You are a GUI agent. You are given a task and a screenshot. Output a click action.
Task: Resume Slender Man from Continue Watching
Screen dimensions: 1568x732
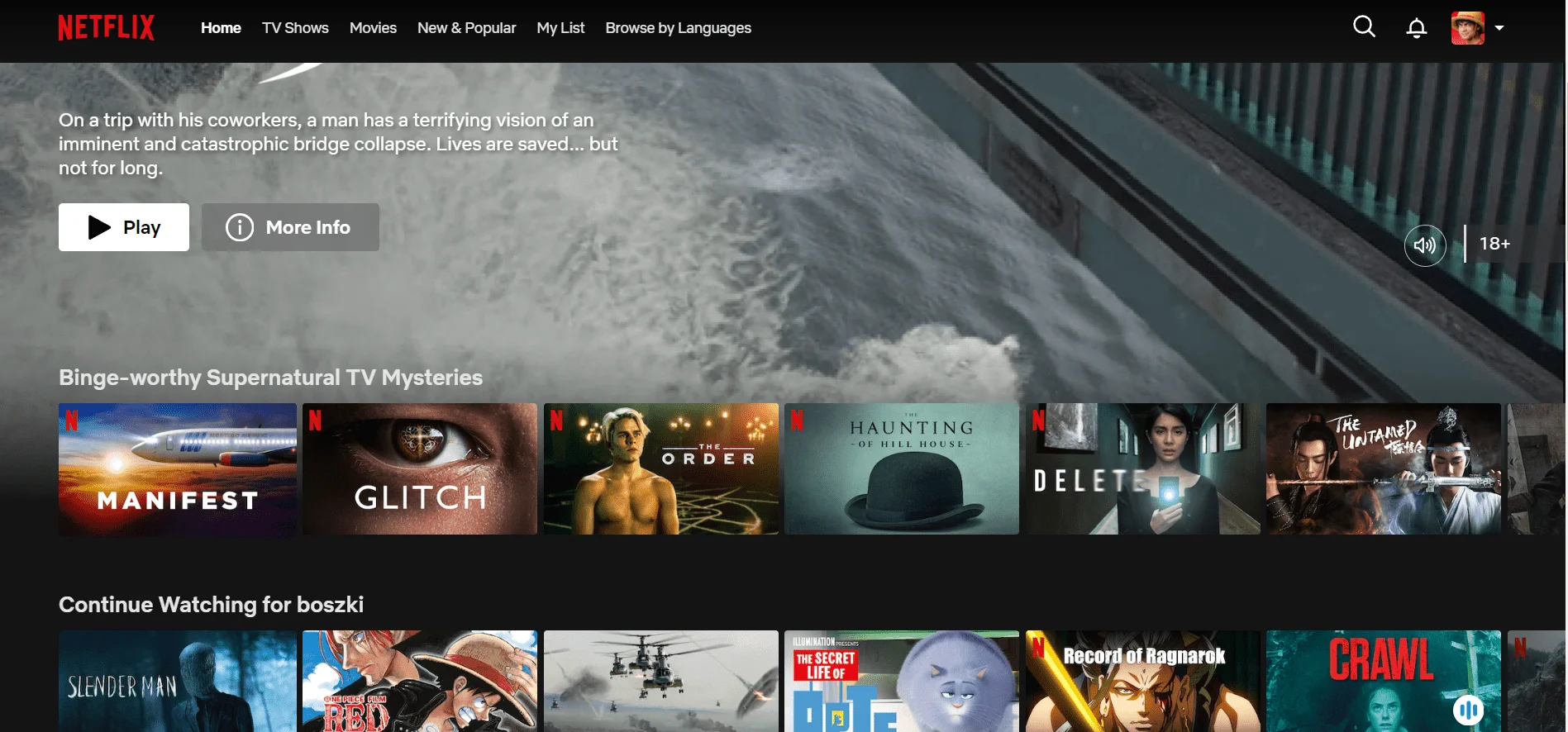[178, 682]
